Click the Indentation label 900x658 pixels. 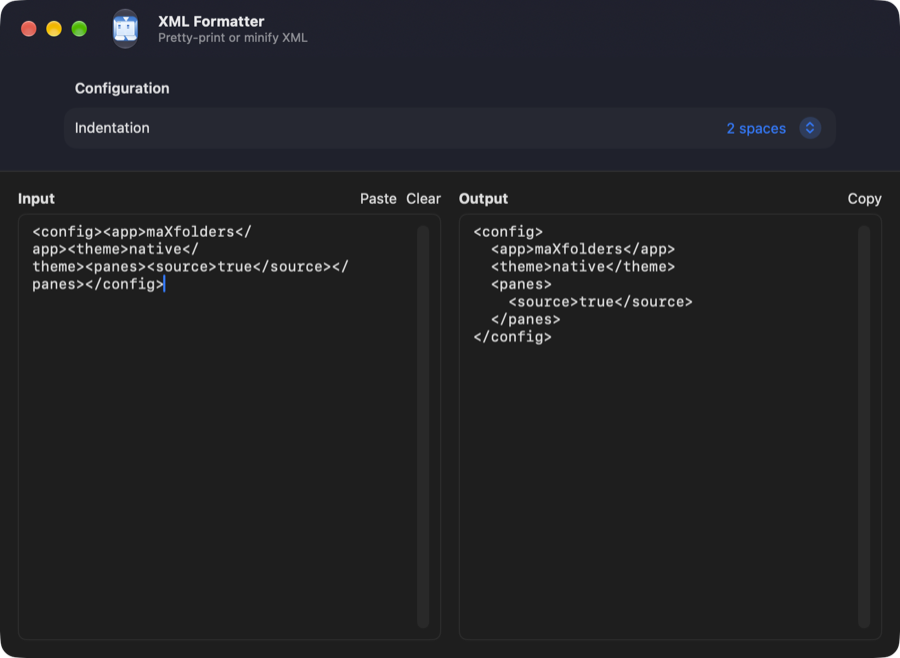(x=112, y=128)
